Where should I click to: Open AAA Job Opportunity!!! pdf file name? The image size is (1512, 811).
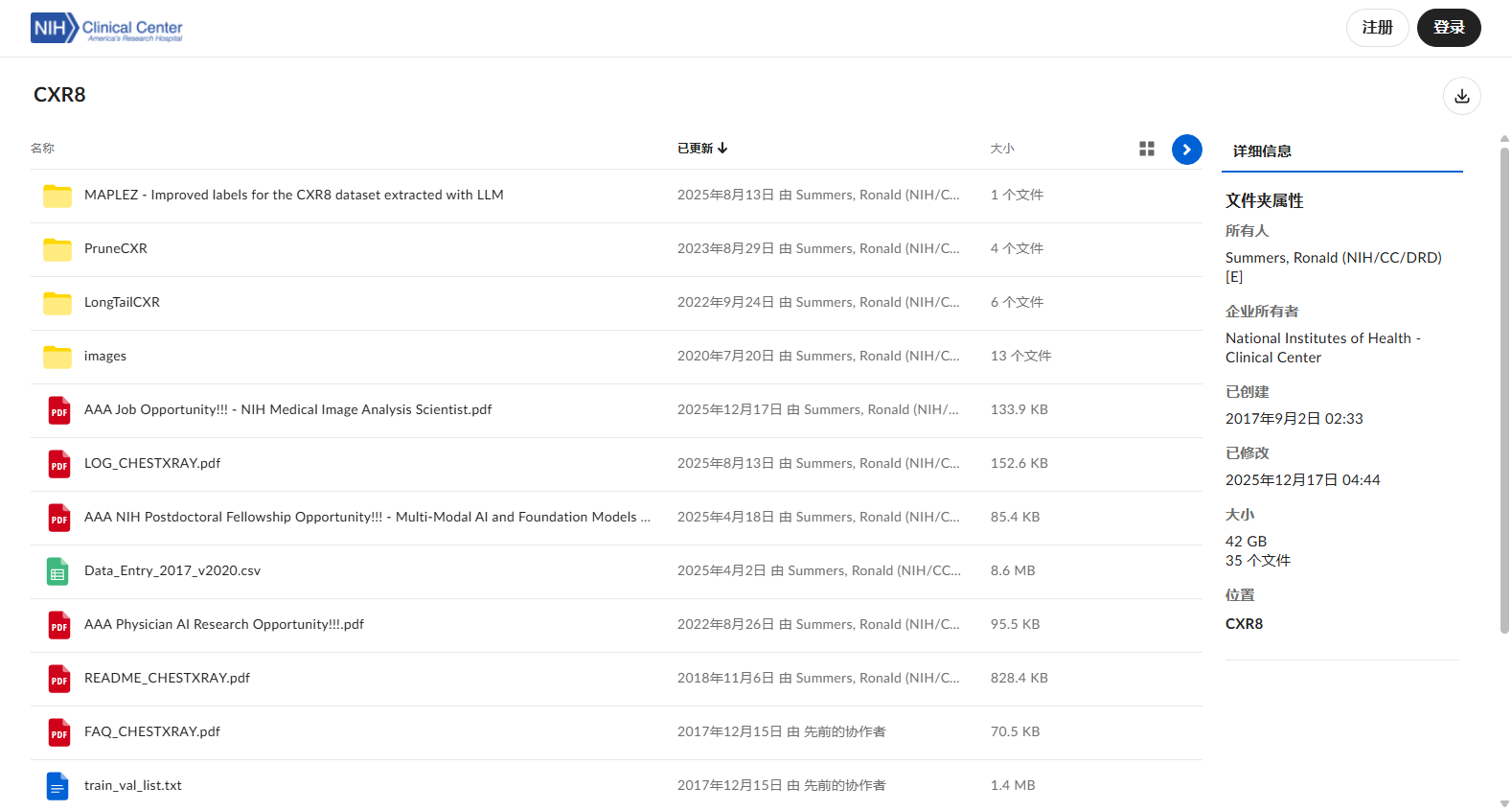288,409
